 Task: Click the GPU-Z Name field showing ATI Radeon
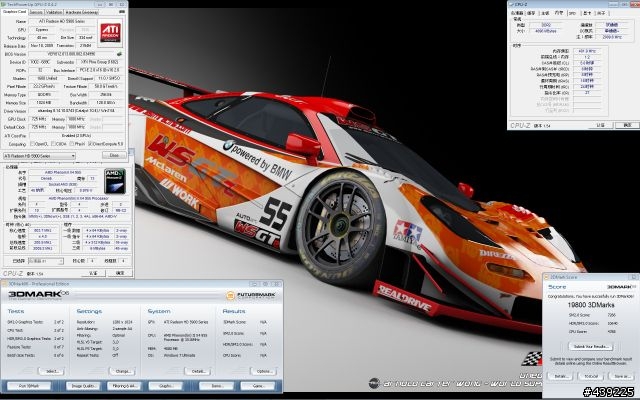[62, 21]
